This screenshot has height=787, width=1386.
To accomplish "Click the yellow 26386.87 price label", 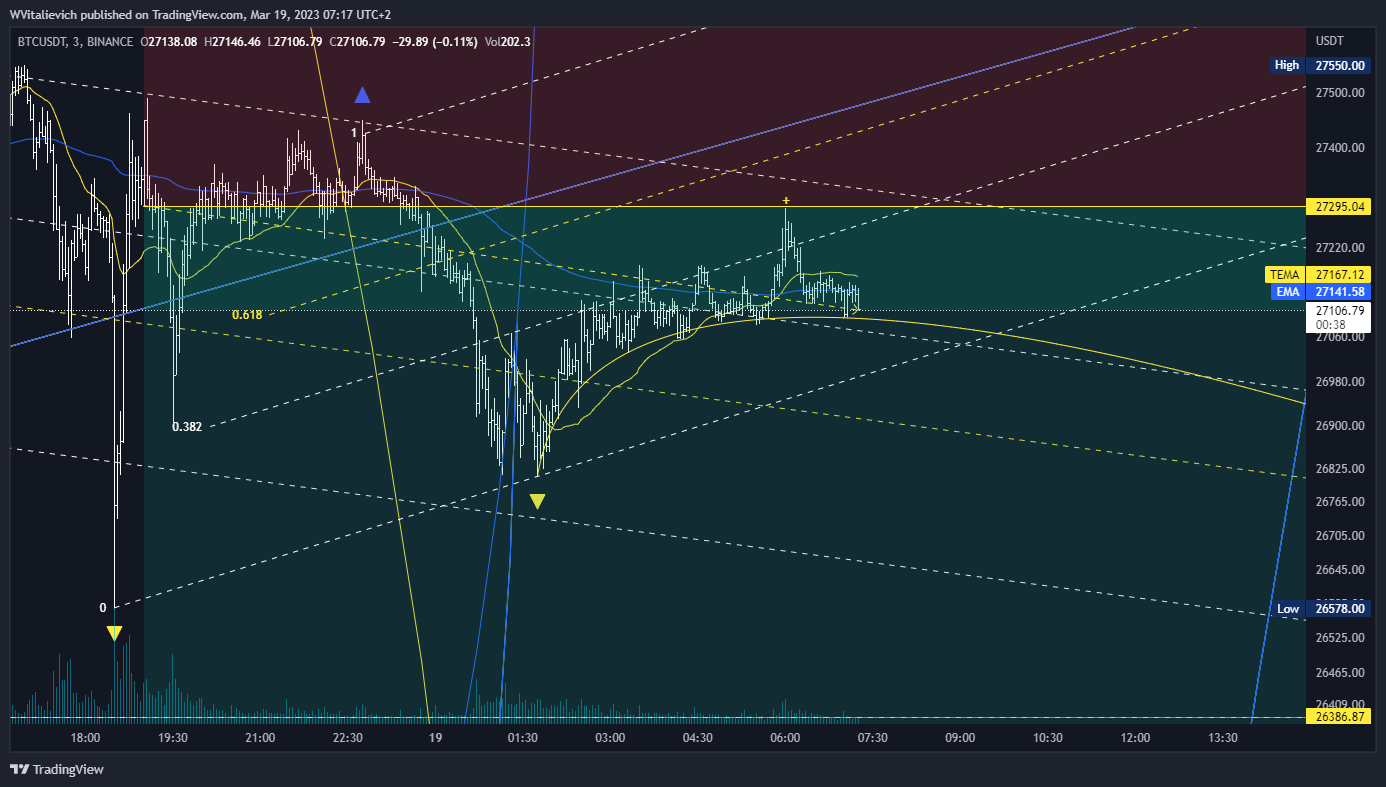I will (x=1340, y=718).
